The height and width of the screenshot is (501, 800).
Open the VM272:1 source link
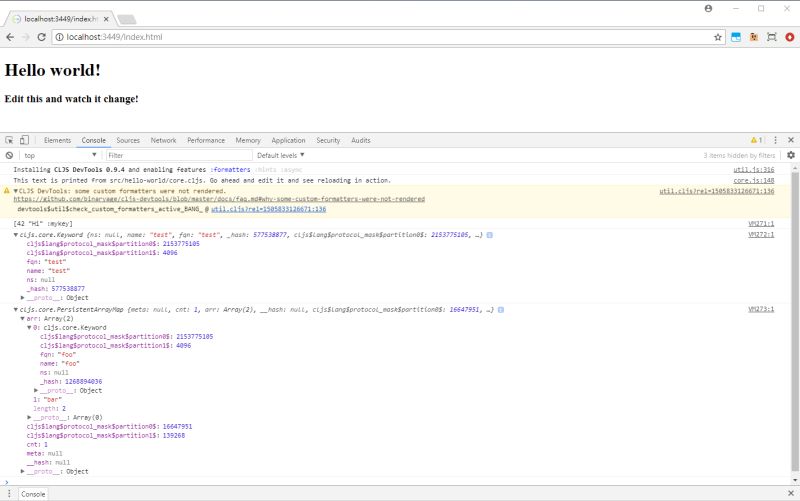point(761,235)
